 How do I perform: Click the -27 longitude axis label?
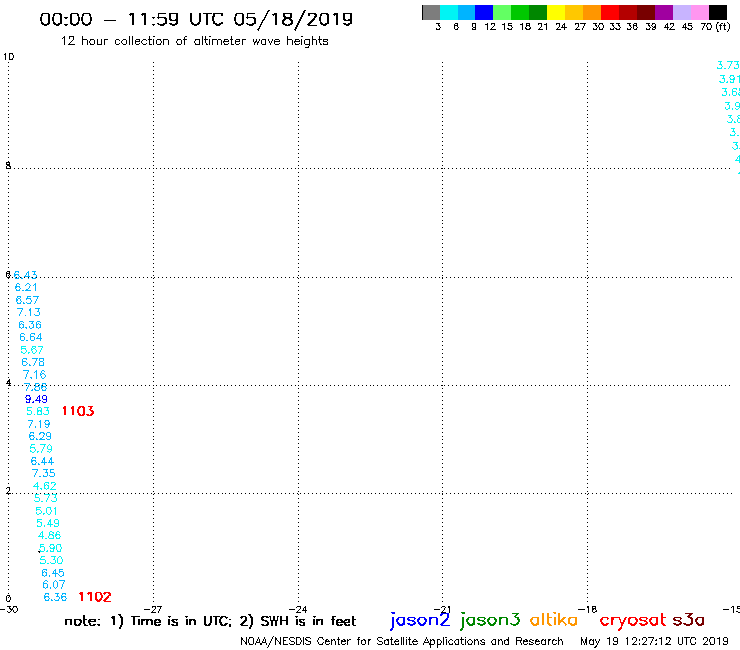[x=153, y=610]
